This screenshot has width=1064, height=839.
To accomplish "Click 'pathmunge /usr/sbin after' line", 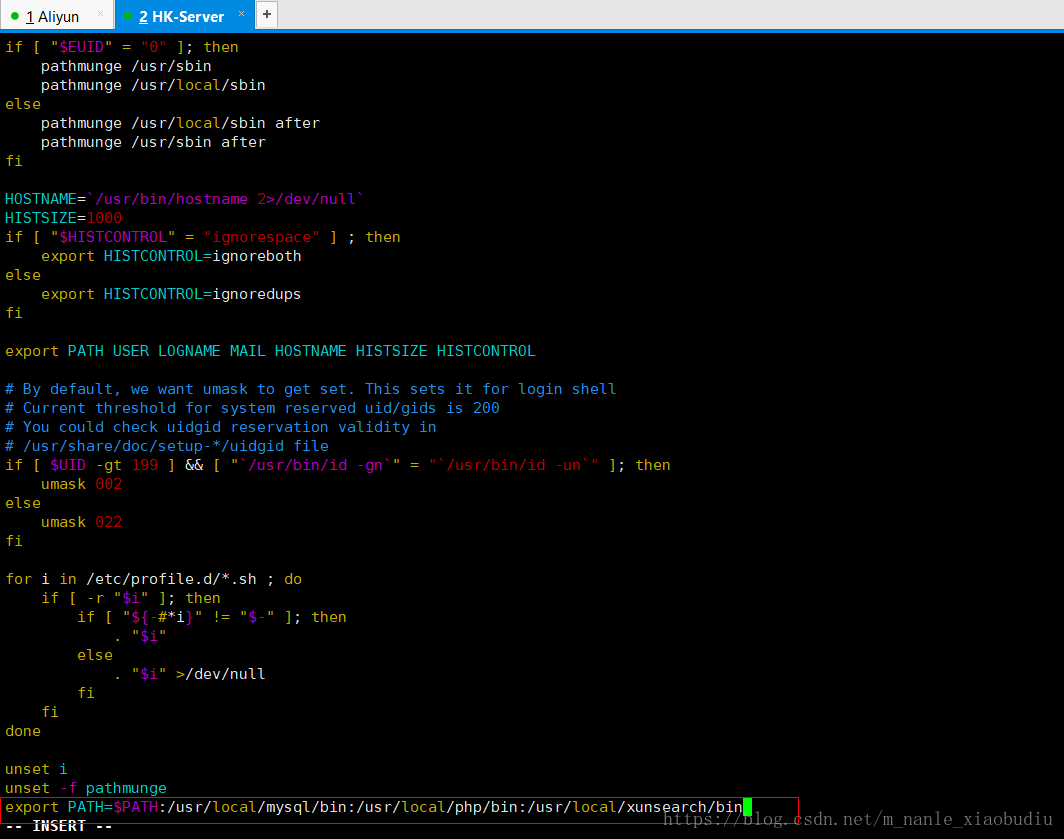I will pyautogui.click(x=153, y=142).
